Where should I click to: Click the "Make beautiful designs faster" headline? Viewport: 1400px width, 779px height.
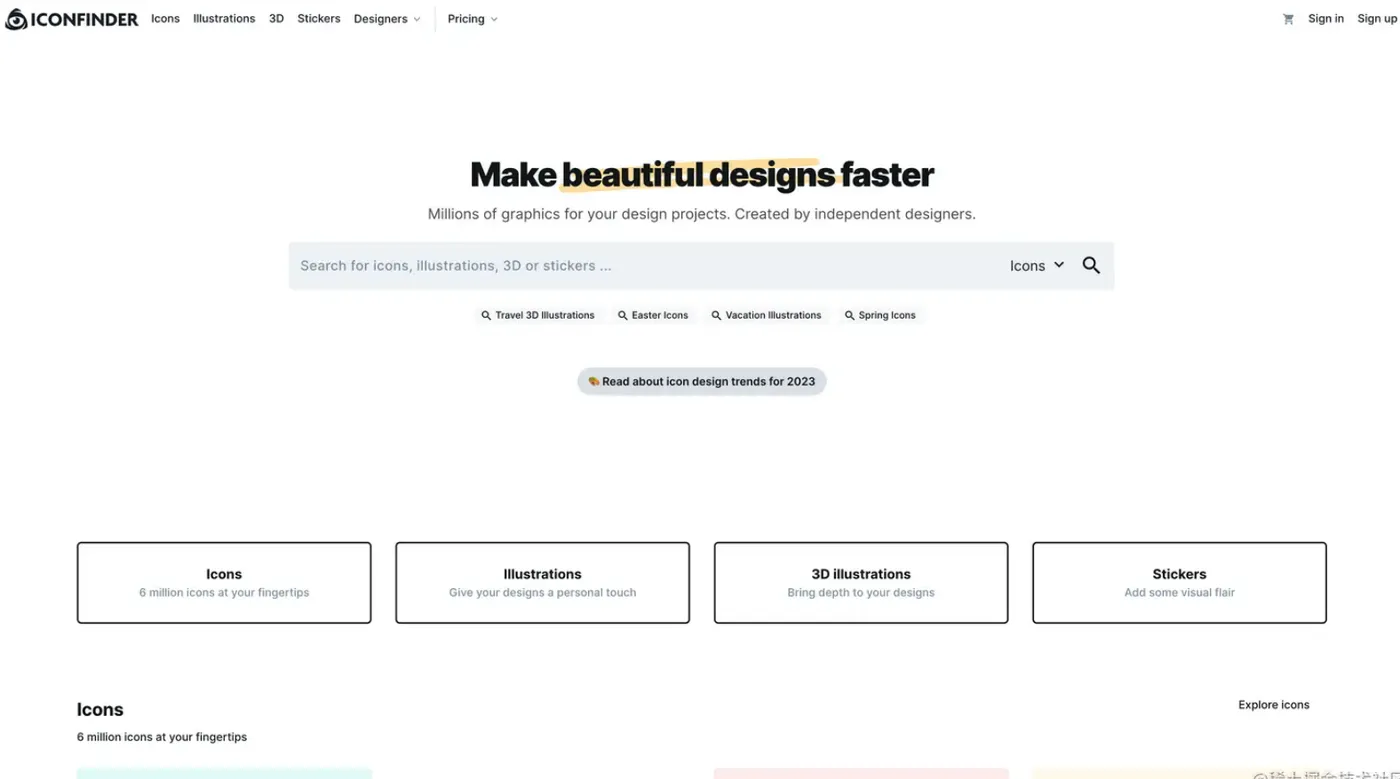click(x=702, y=175)
